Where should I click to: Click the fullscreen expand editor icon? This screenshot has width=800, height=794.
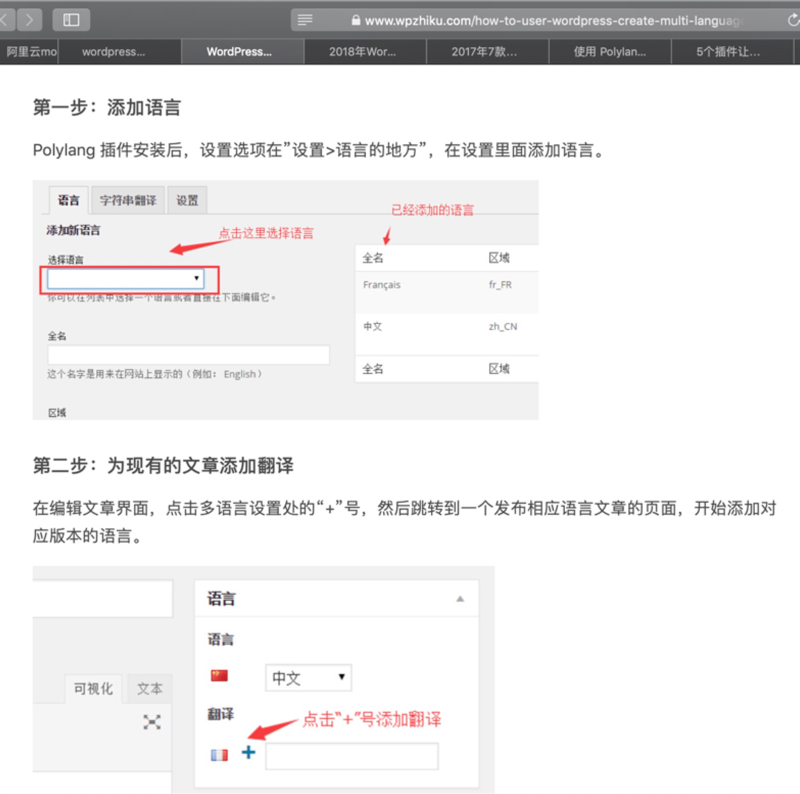152,722
